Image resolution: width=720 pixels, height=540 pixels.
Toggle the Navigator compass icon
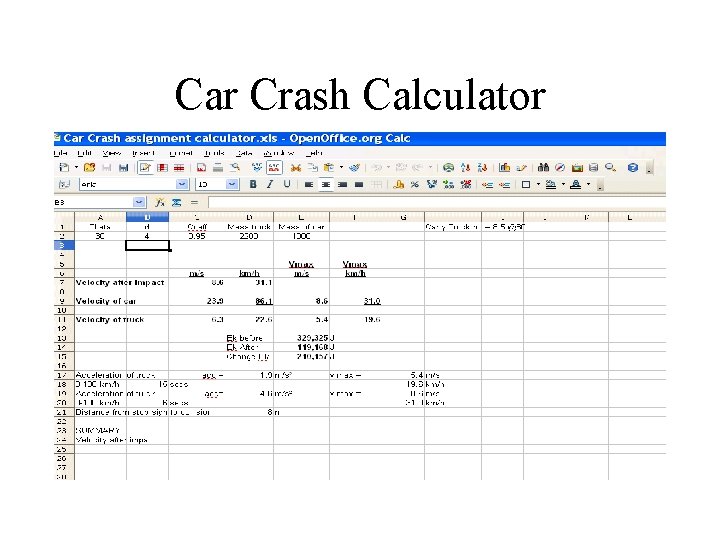tap(560, 168)
